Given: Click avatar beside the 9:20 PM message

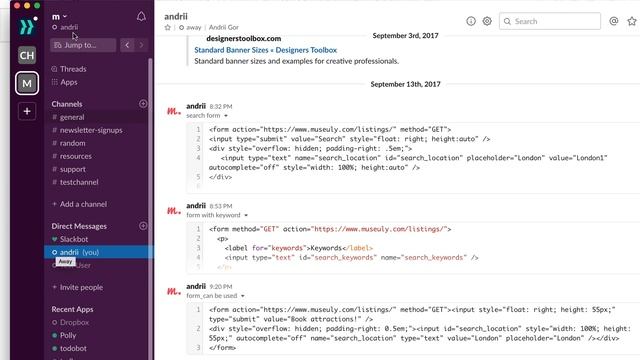Looking at the screenshot, I should (173, 291).
